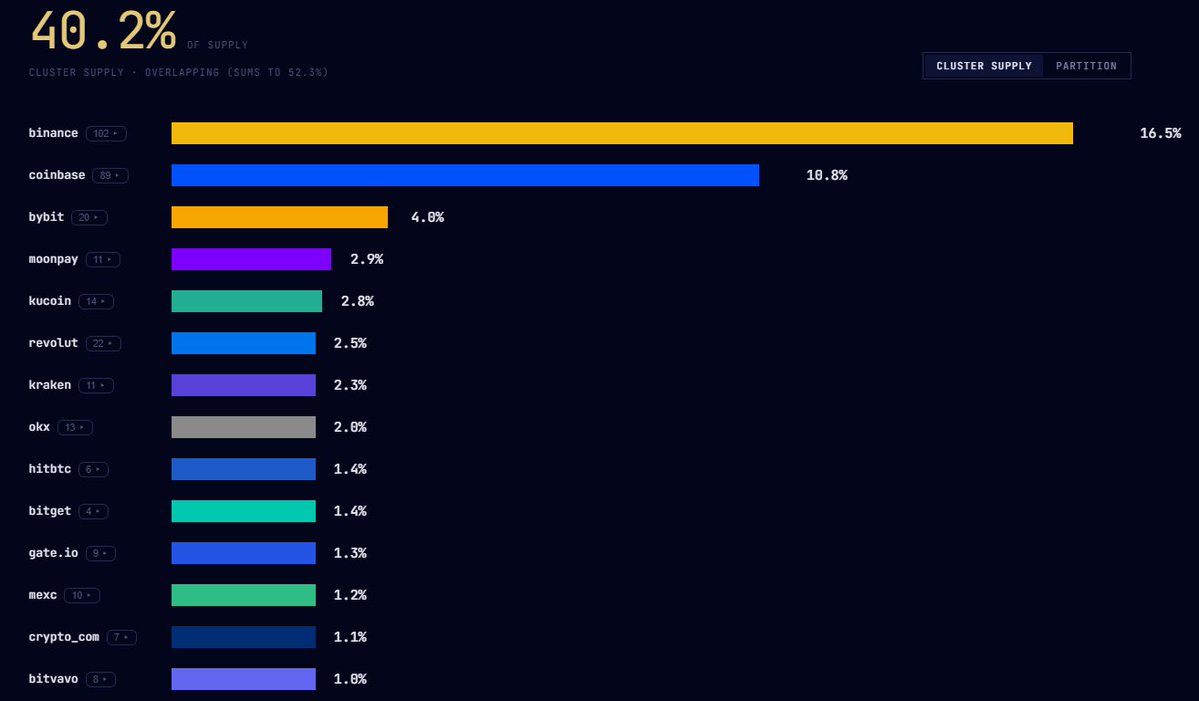Click the binance label
This screenshot has width=1199, height=701.
coord(54,133)
